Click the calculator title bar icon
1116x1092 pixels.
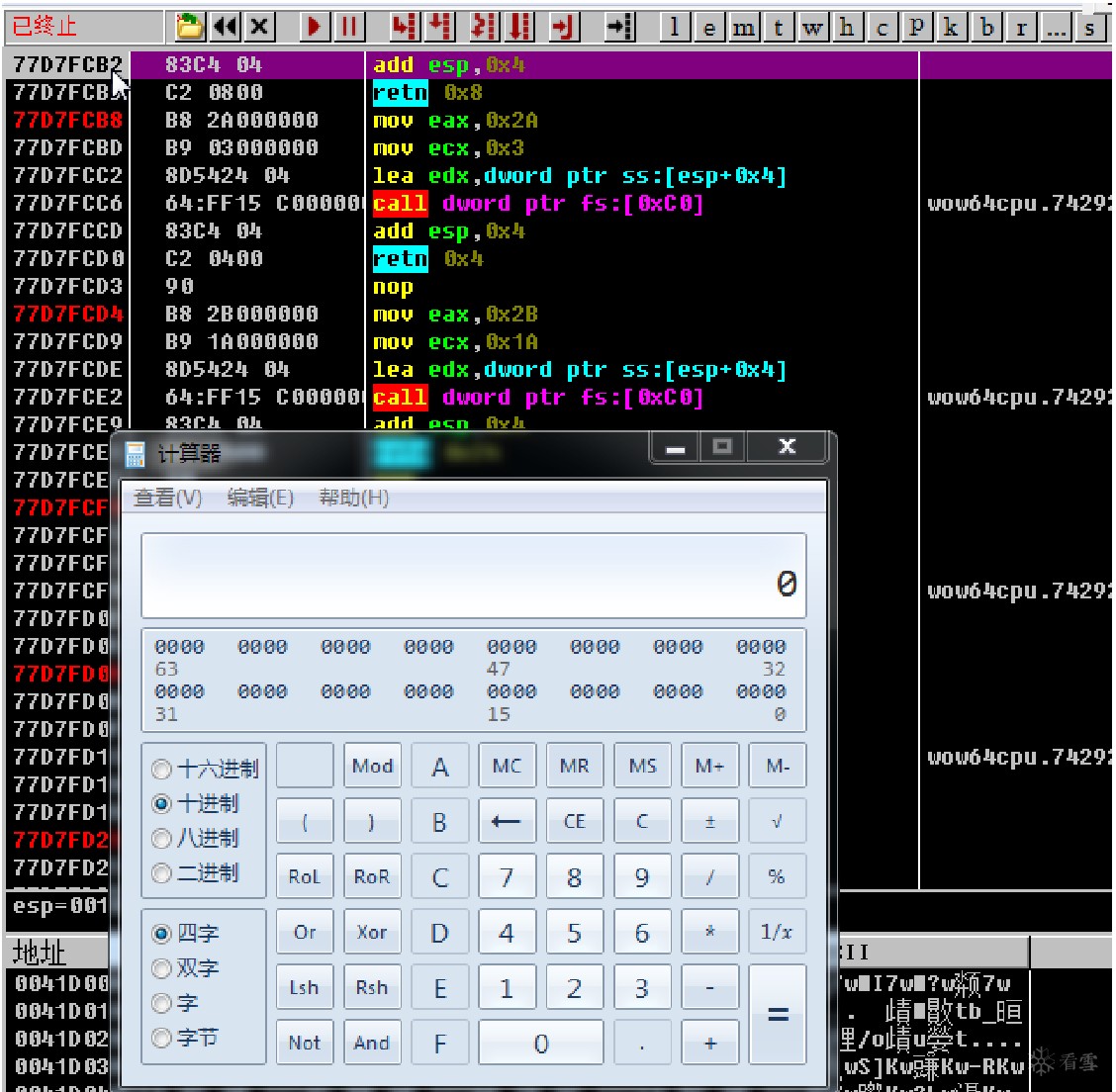pos(135,453)
